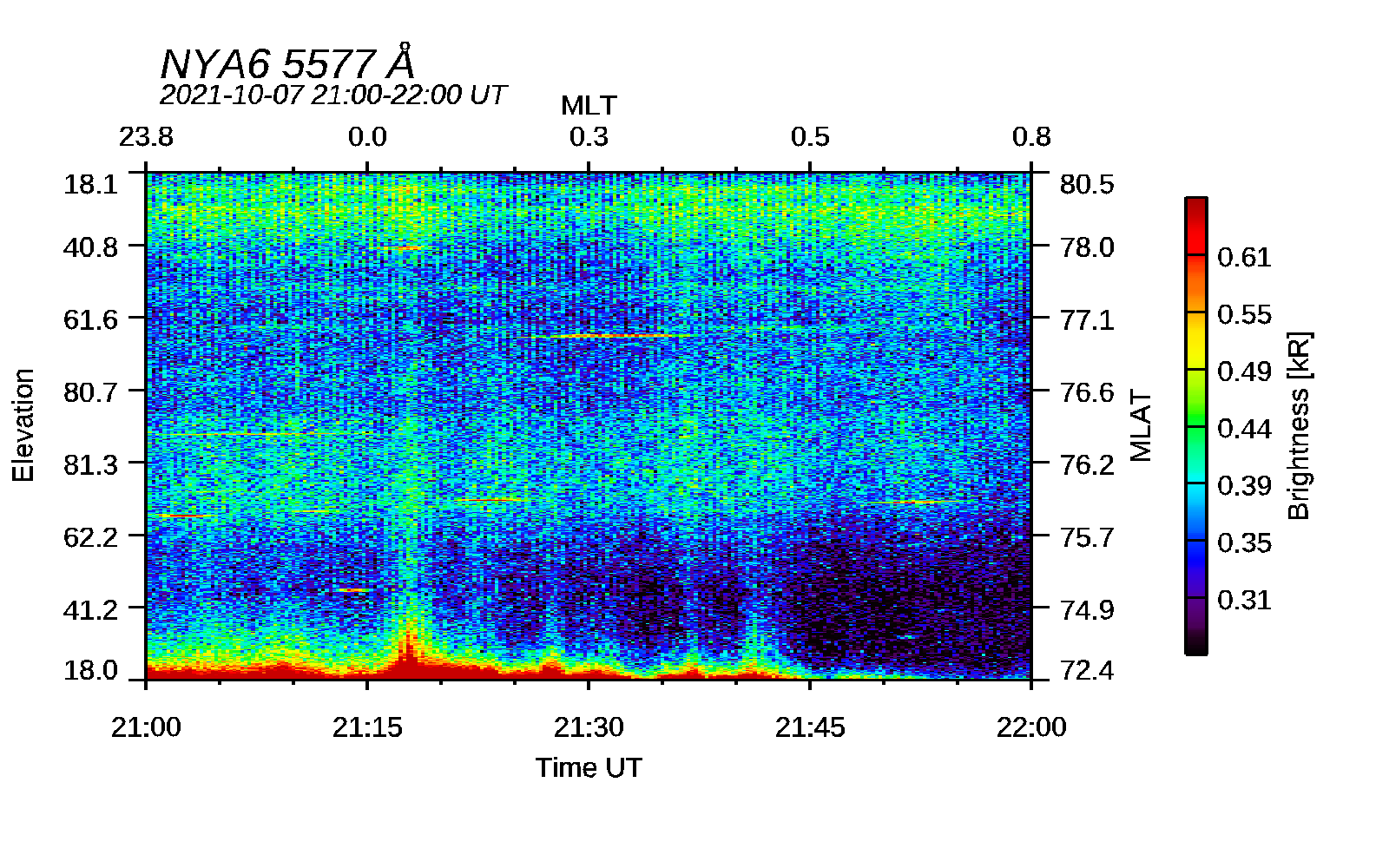Click MLAT tick '75.7'
Screen dimensions: 1389x868
(1087, 536)
